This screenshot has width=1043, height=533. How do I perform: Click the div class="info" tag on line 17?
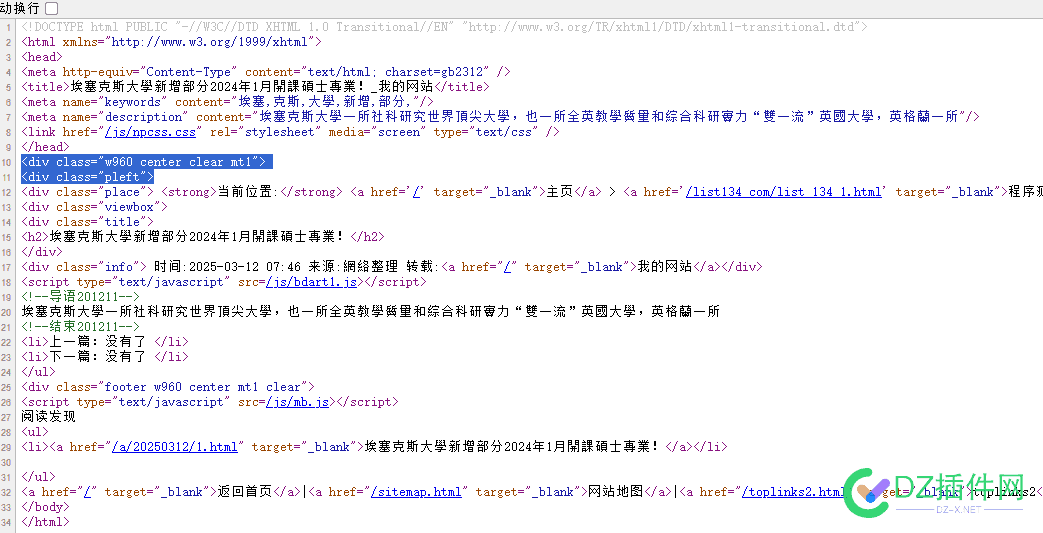point(84,266)
